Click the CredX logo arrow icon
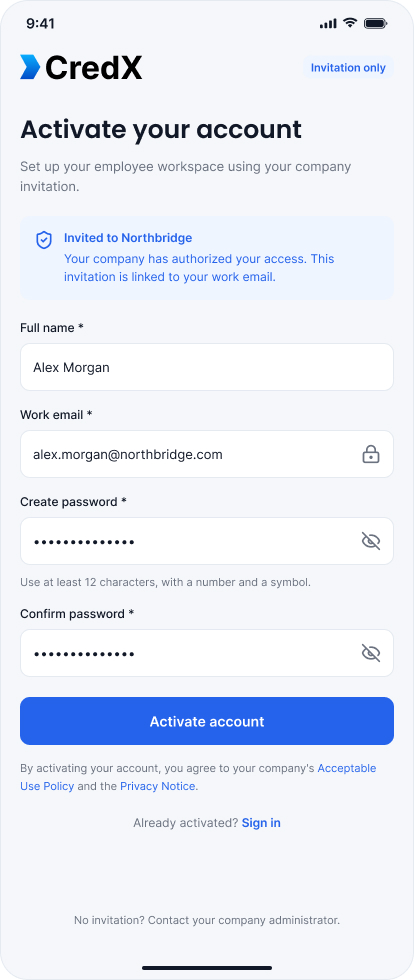The width and height of the screenshot is (414, 980). click(x=30, y=67)
